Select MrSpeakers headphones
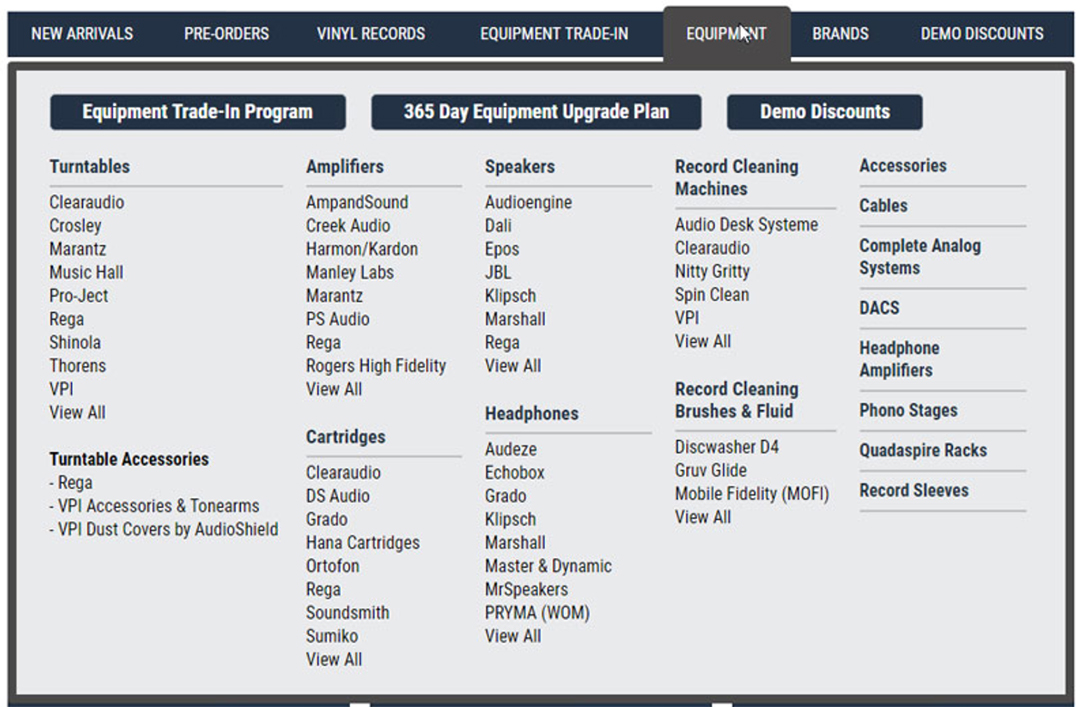The width and height of the screenshot is (1080, 707). click(526, 590)
